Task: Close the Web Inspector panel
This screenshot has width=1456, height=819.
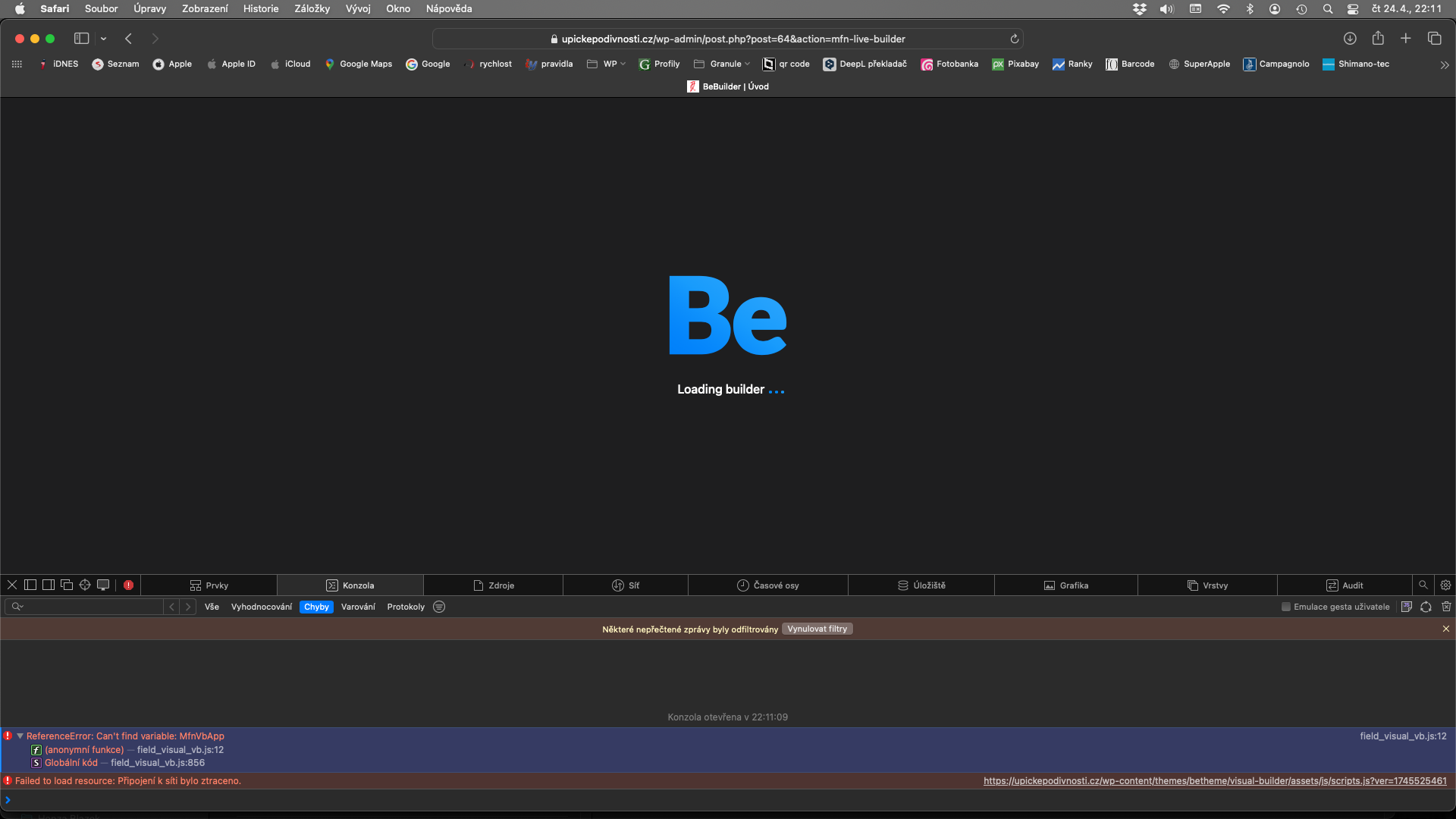Action: [12, 585]
